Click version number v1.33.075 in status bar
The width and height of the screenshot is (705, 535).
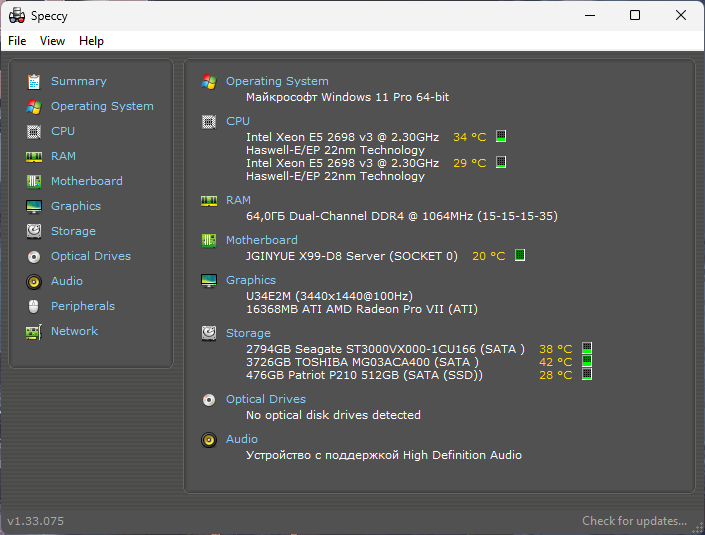click(x=36, y=522)
